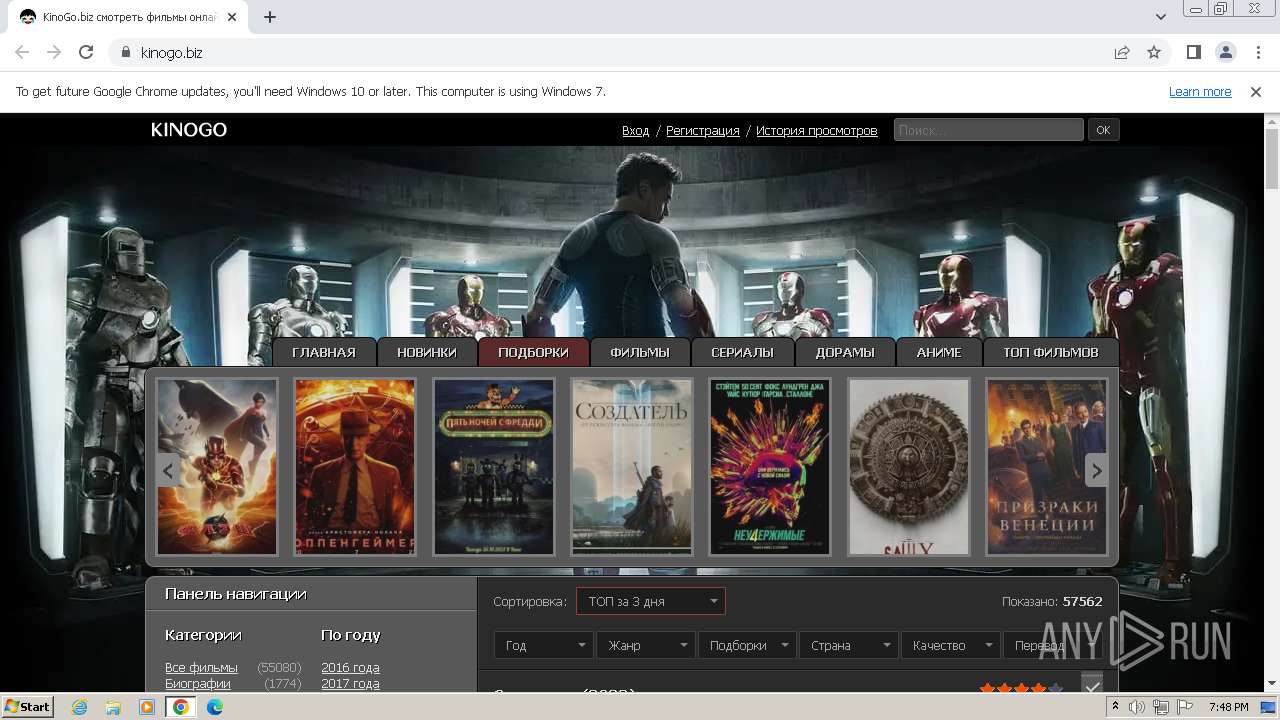Viewport: 1280px width, 720px height.
Task: Switch to the ПОДБОРКИ tab
Action: click(533, 352)
